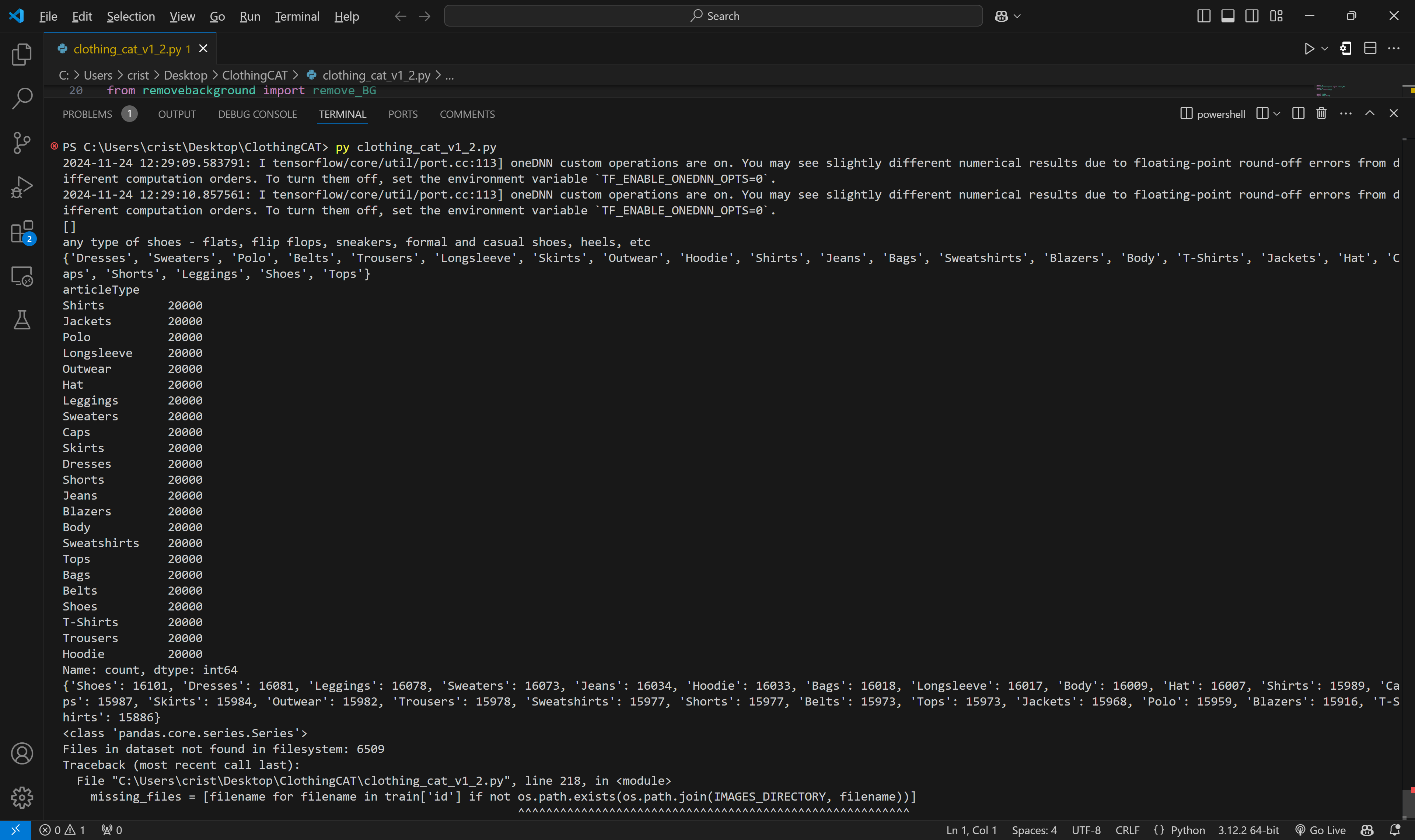The width and height of the screenshot is (1415, 840).
Task: Open the Edit menu
Action: pyautogui.click(x=81, y=16)
